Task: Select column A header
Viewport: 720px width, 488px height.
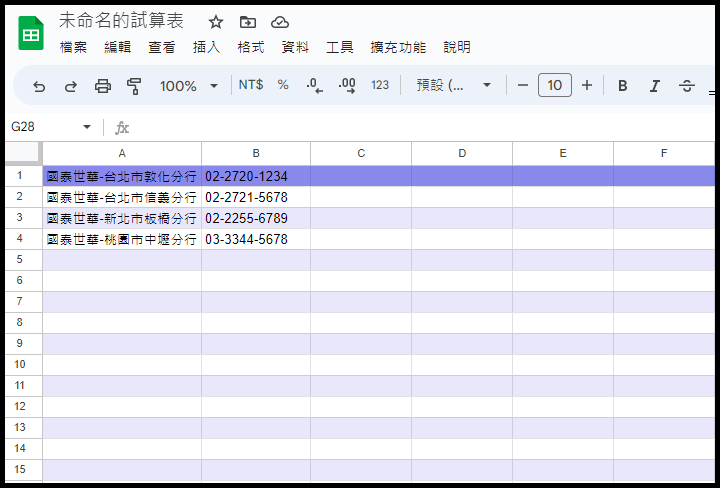Action: click(122, 153)
